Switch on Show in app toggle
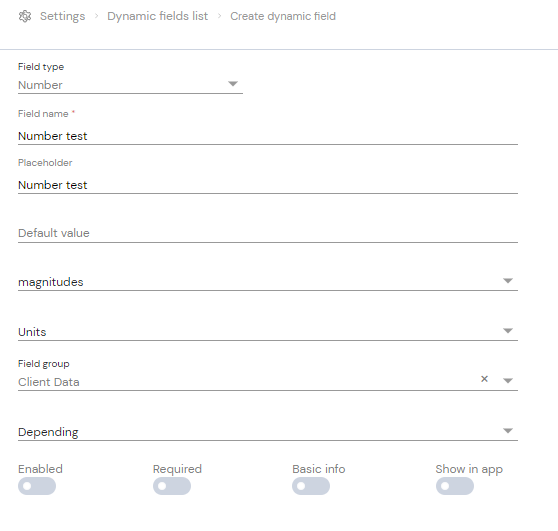The width and height of the screenshot is (558, 531). pos(455,486)
